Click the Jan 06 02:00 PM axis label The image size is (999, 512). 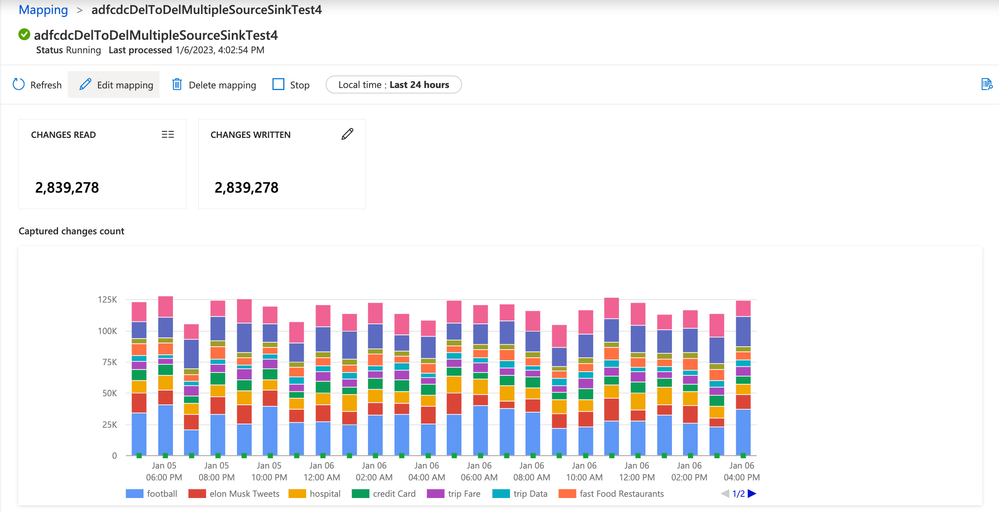(x=690, y=471)
